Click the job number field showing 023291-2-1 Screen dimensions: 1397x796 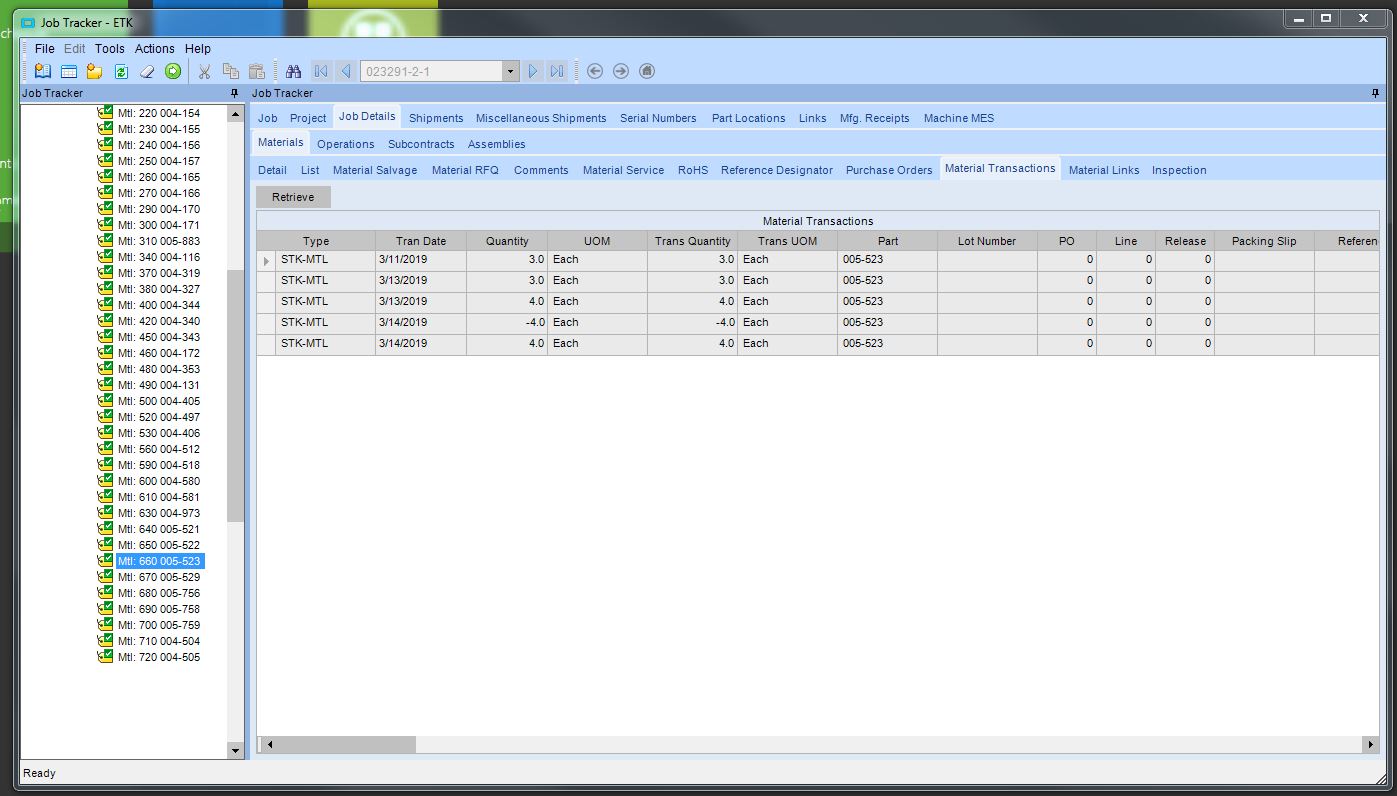tap(432, 71)
